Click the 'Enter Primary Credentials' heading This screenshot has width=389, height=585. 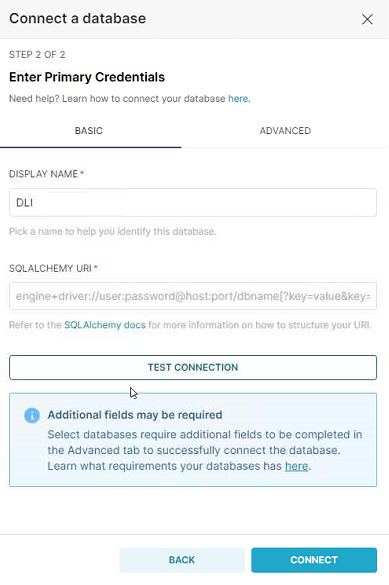(x=87, y=77)
